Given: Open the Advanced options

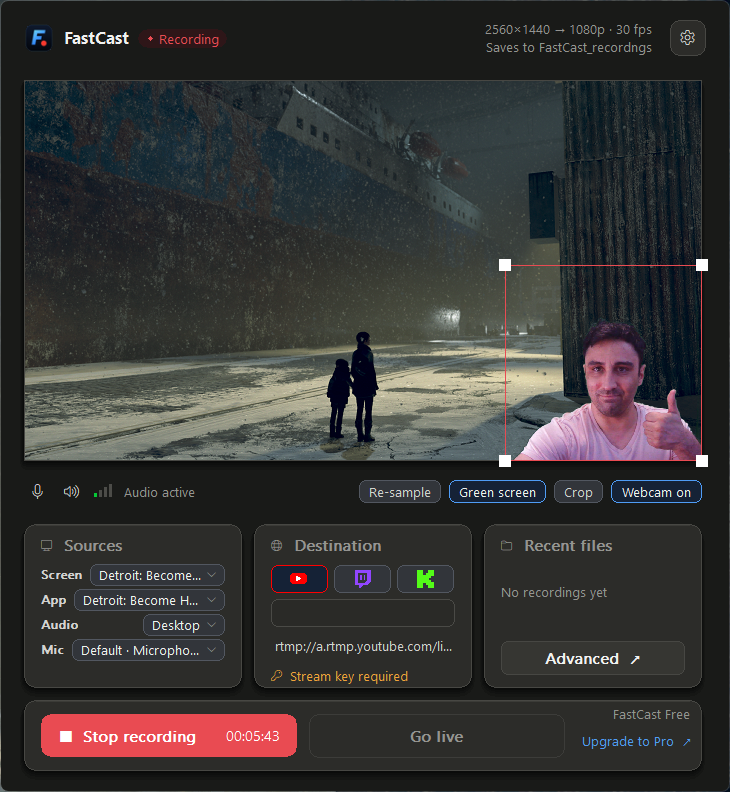Looking at the screenshot, I should [593, 658].
